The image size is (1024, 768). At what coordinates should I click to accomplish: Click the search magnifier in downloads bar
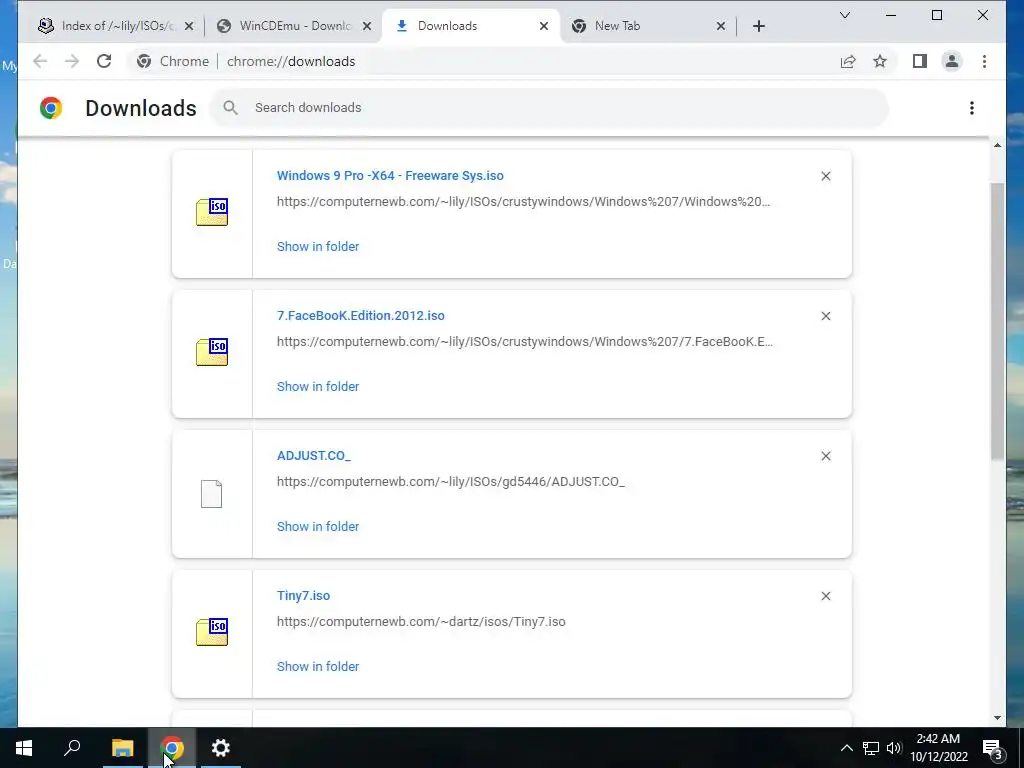point(230,108)
